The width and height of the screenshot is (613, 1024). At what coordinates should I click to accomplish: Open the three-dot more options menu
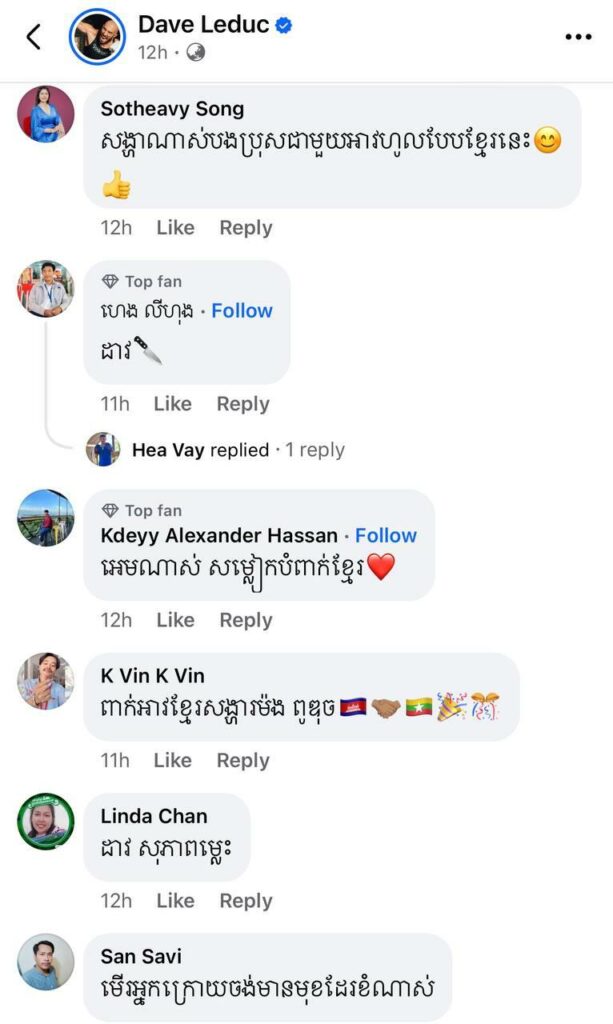[x=578, y=37]
